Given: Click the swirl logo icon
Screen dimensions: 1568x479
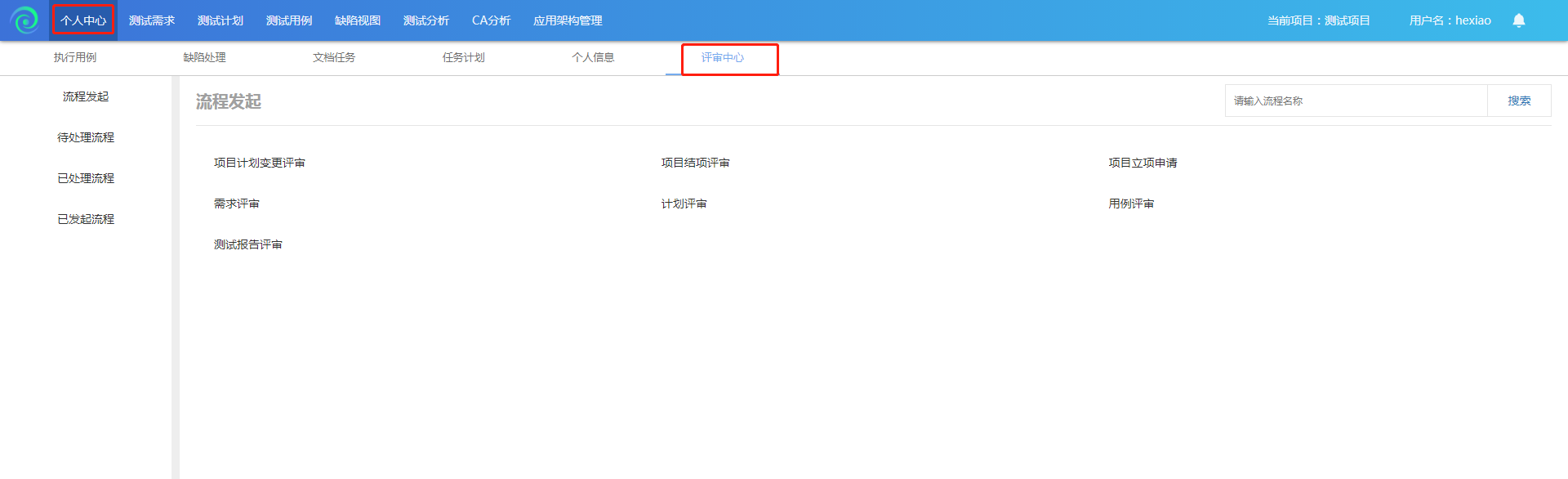Looking at the screenshot, I should click(x=24, y=20).
